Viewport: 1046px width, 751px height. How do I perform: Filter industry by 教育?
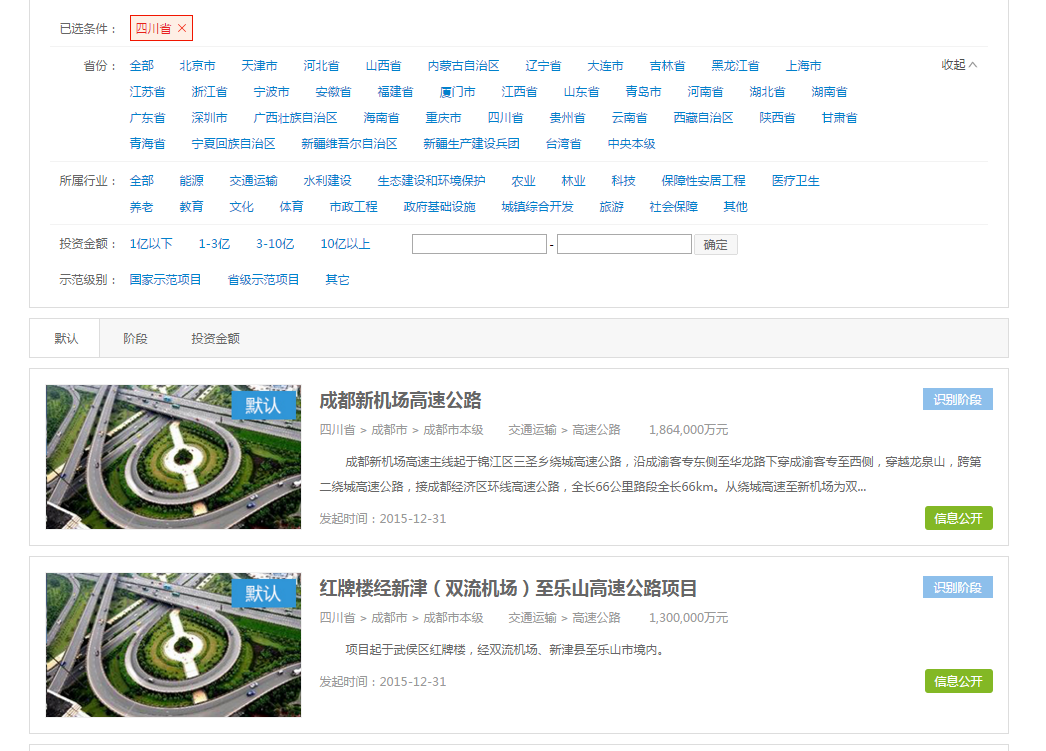point(191,207)
